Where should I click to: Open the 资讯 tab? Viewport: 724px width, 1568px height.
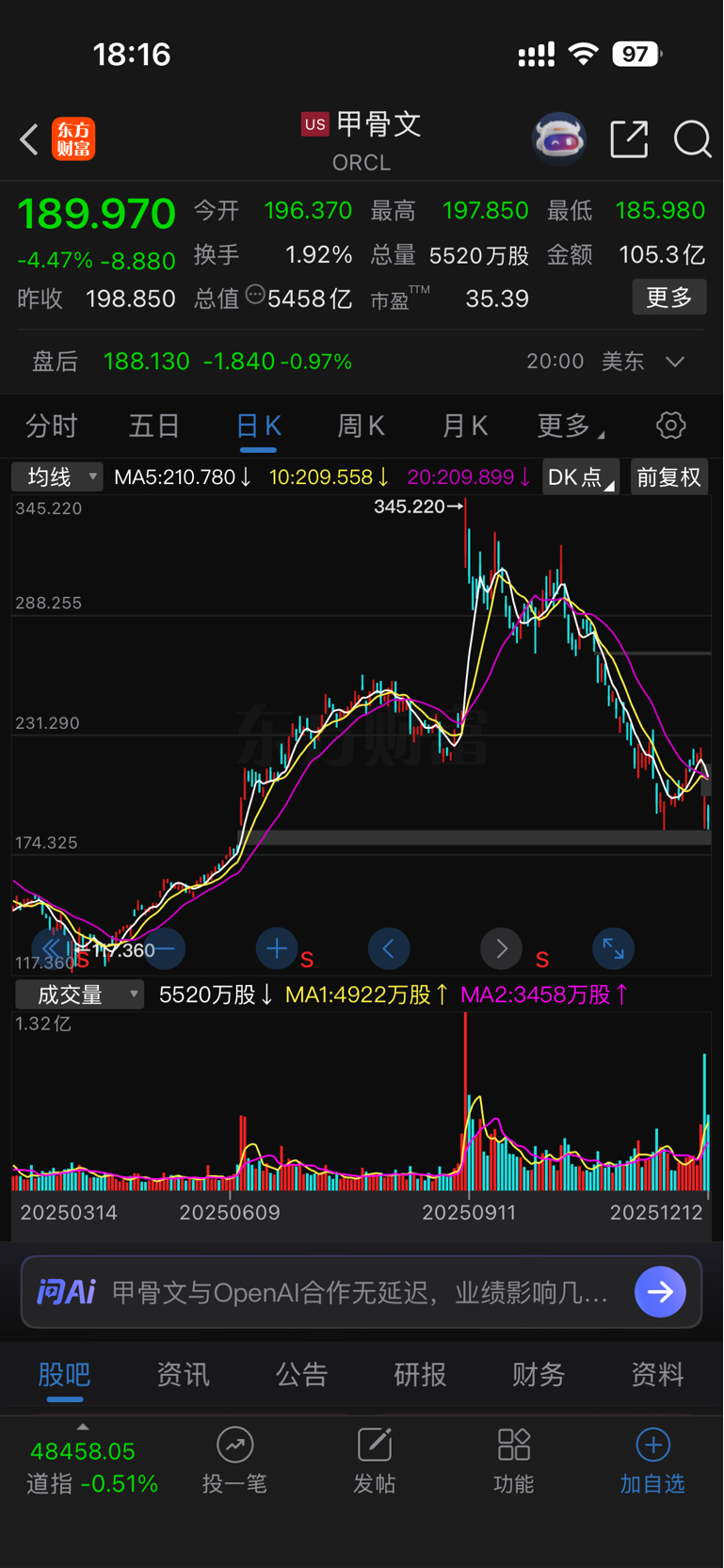tap(184, 1375)
